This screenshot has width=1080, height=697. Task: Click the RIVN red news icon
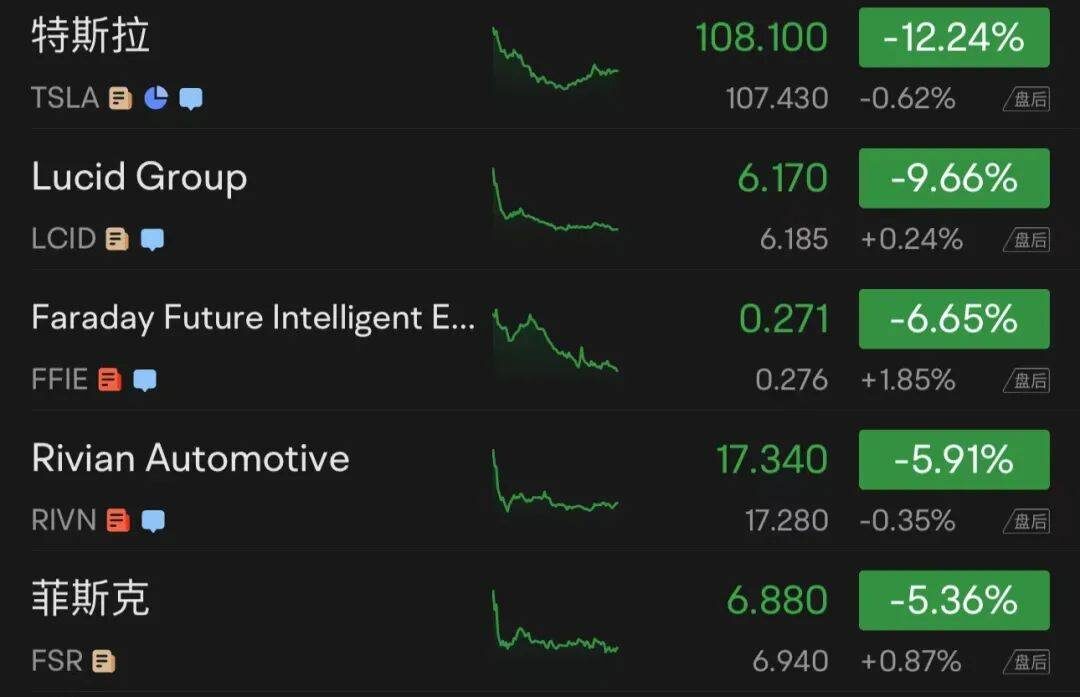pyautogui.click(x=118, y=520)
